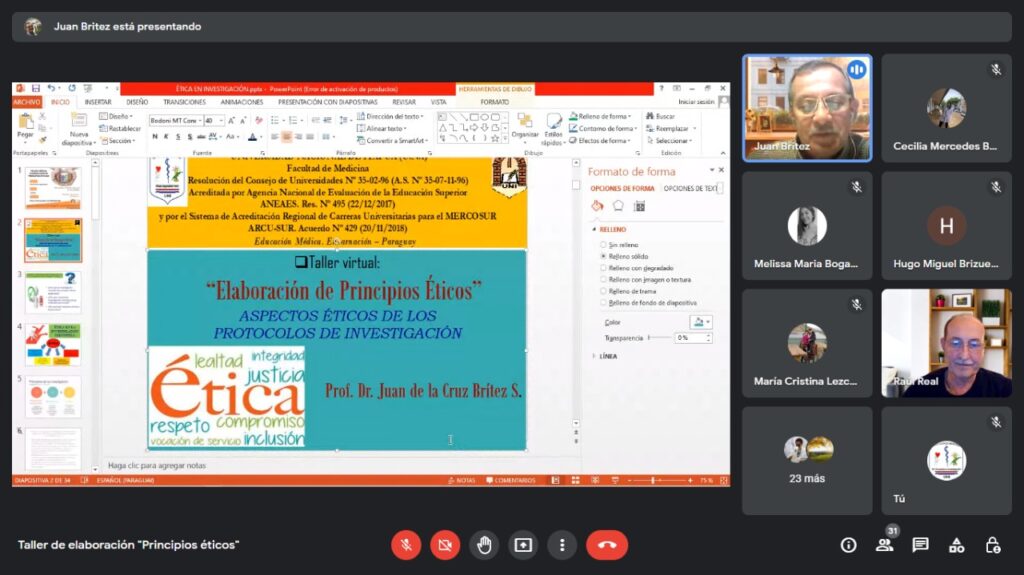Viewport: 1024px width, 575px height.
Task: Open the activities panel
Action: (956, 545)
